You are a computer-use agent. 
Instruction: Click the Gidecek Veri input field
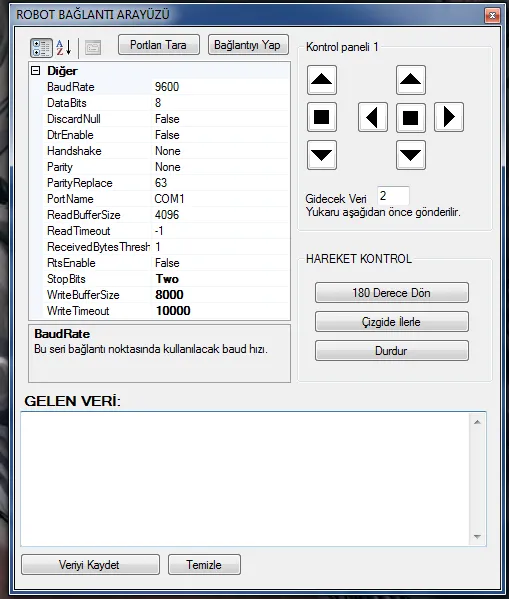pos(393,196)
